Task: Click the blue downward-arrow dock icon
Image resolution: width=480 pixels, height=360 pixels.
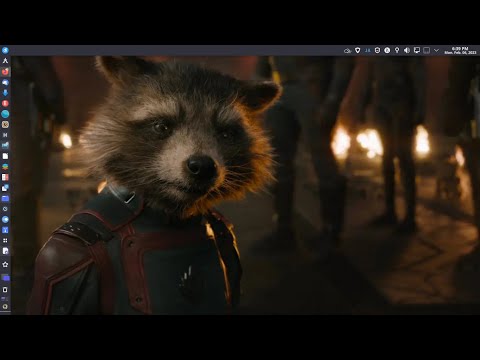Action: [x=5, y=93]
